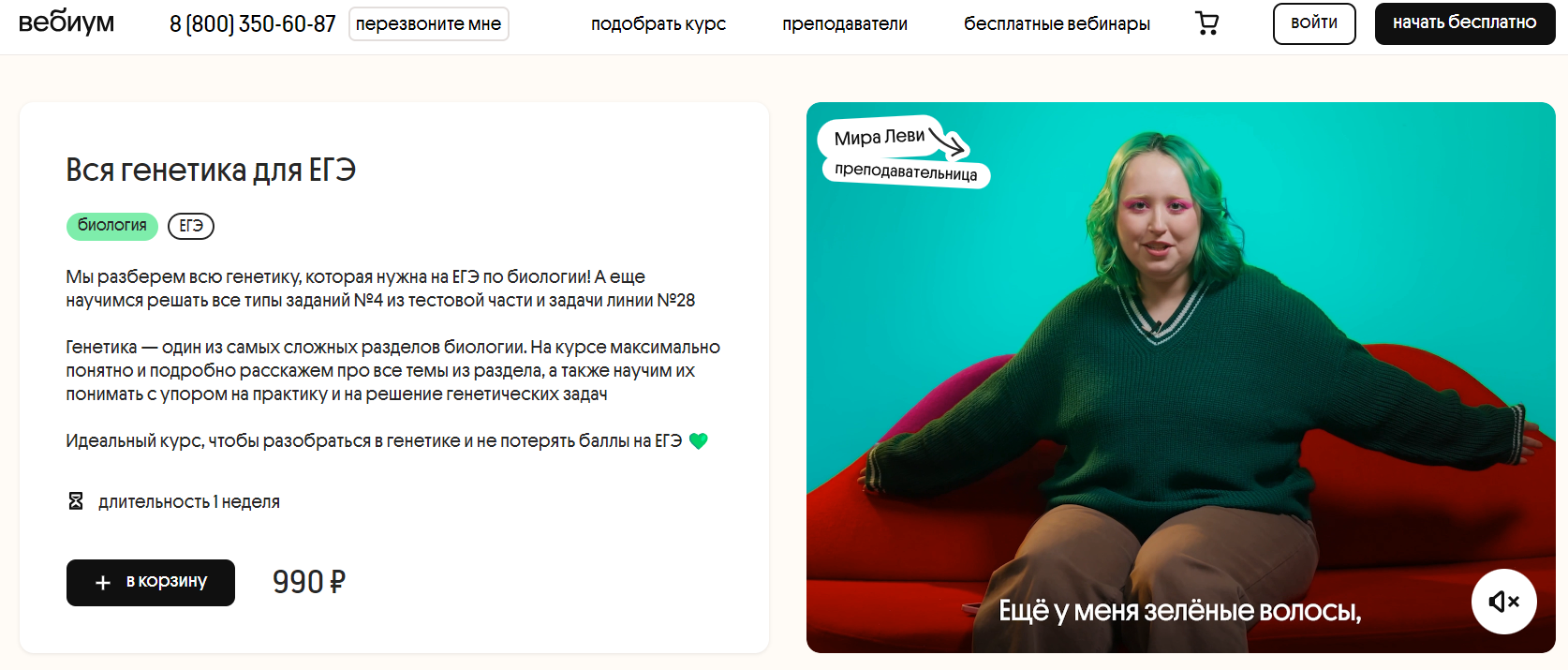Click the arrow near Мира Леви label
1568x670 pixels.
(x=947, y=142)
